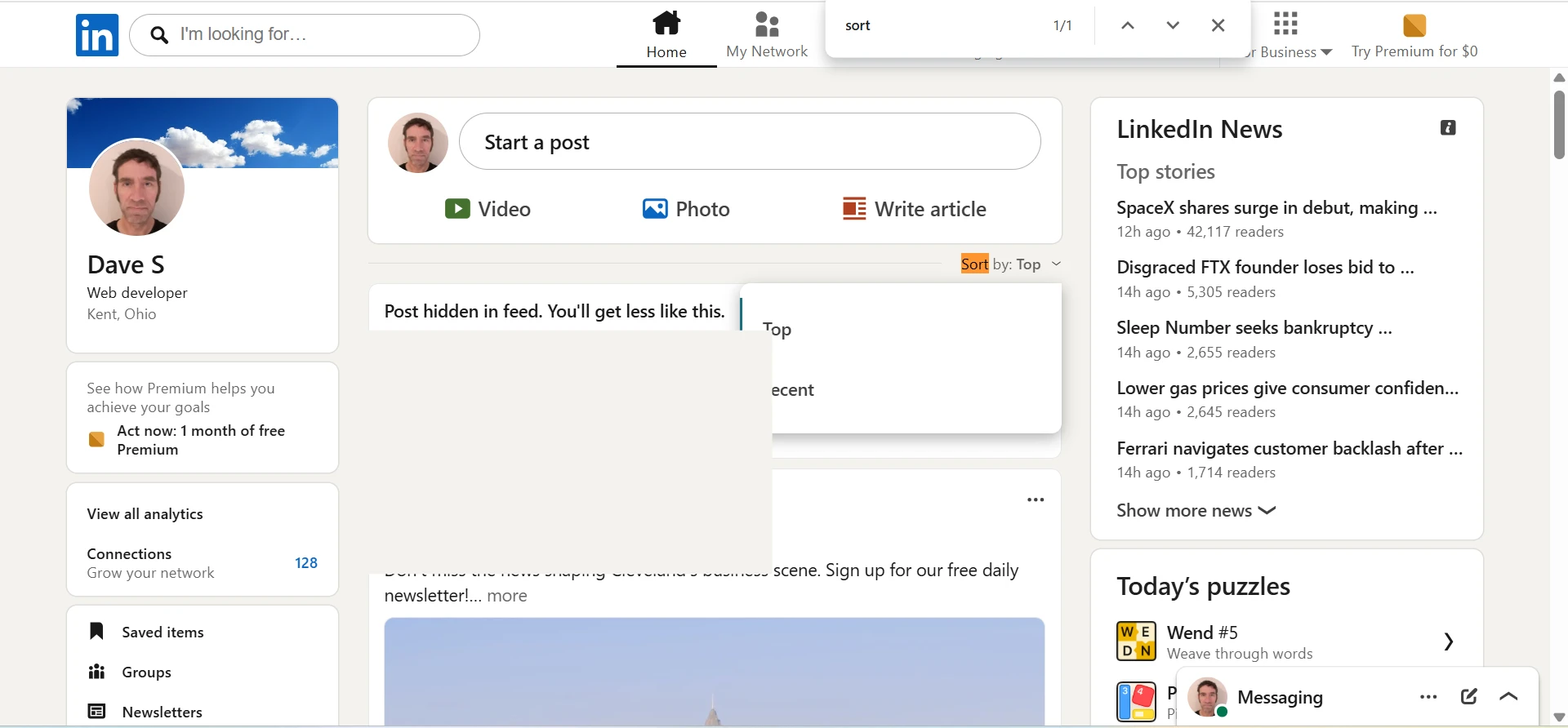The width and height of the screenshot is (1568, 728).
Task: Click the Try Premium for $0 link
Action: [1414, 51]
